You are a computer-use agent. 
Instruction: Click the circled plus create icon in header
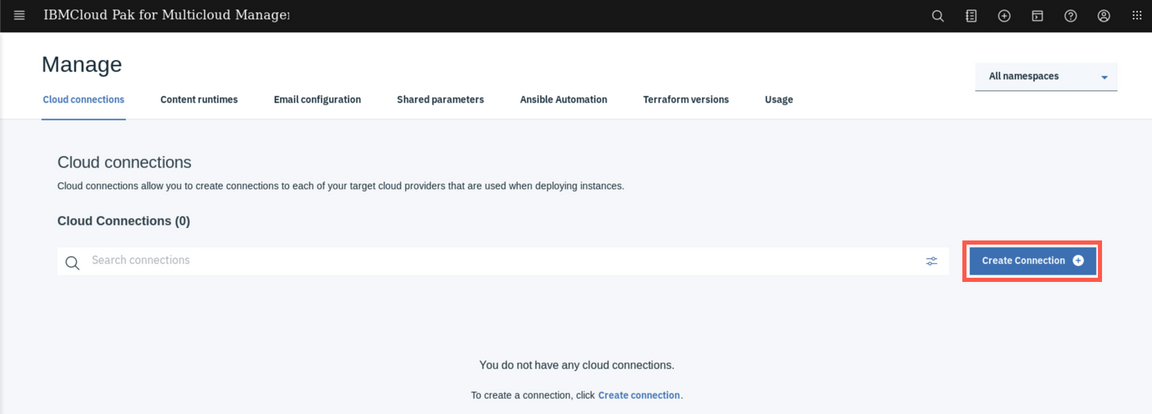tap(1004, 16)
